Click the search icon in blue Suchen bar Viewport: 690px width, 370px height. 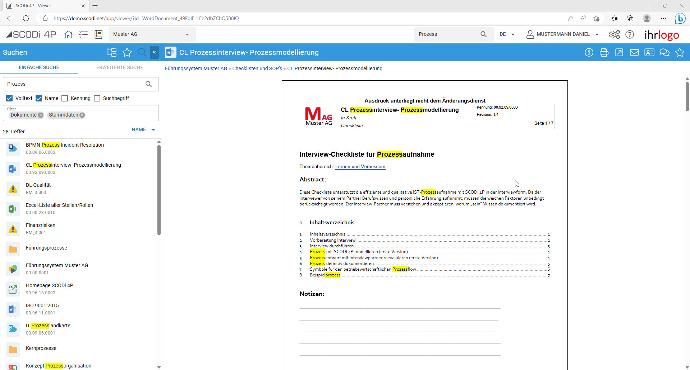click(x=142, y=53)
